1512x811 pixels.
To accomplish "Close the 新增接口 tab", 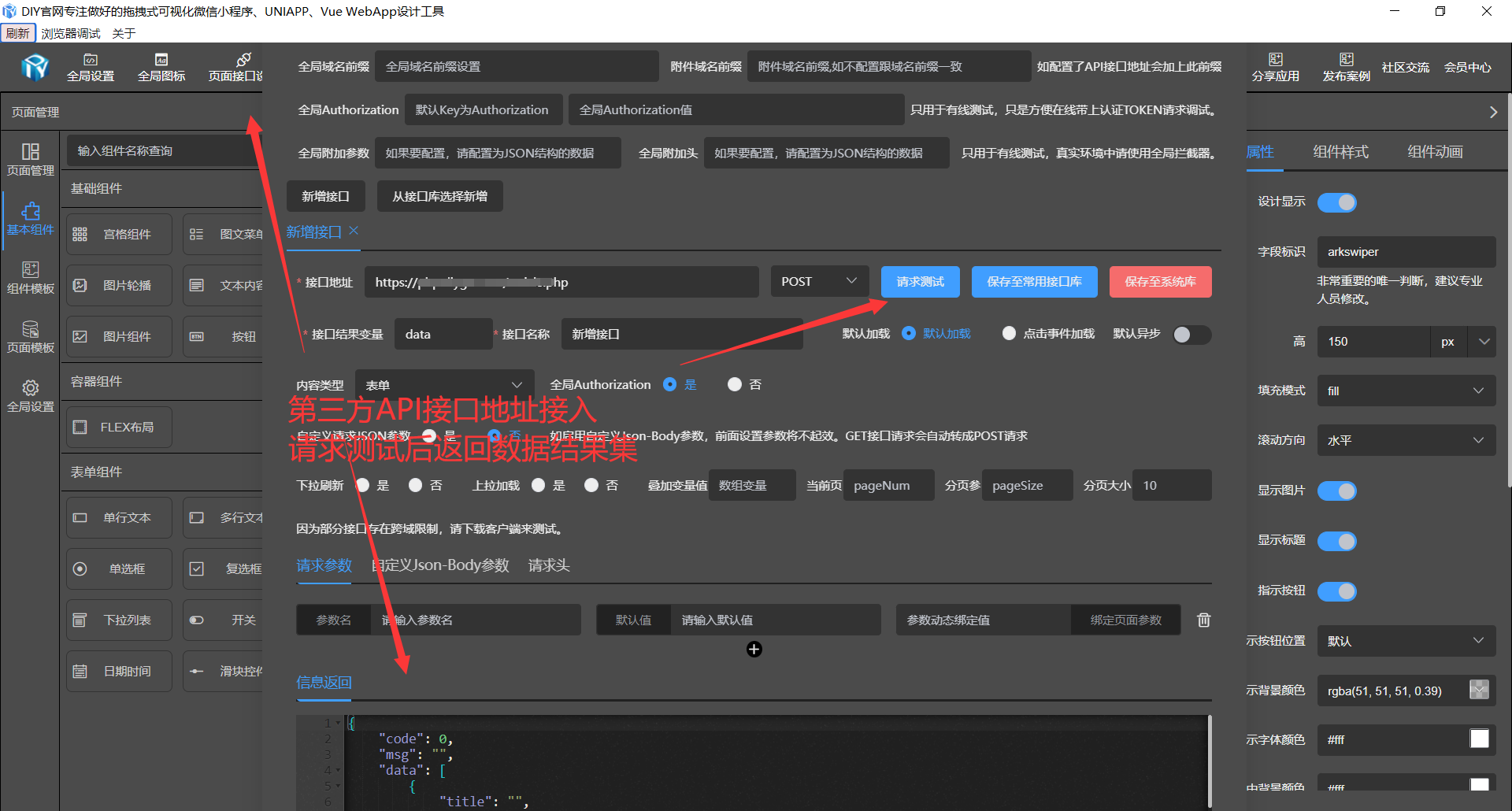I will coord(354,230).
